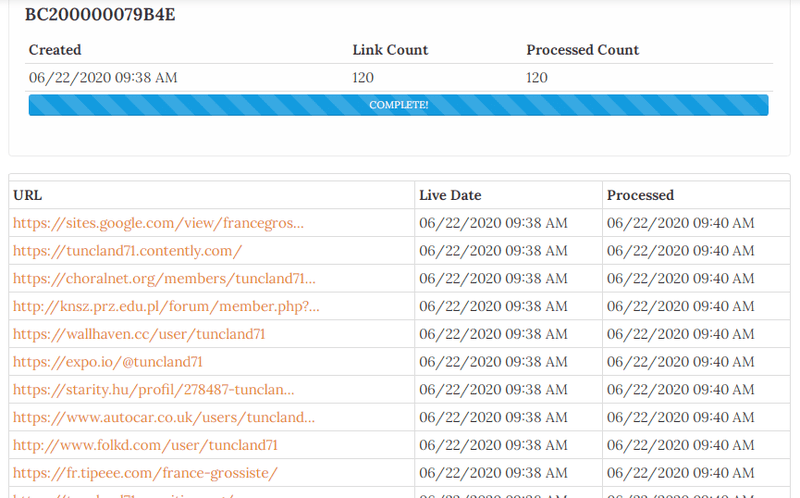Click the COMPLETE! progress bar
Image resolution: width=800 pixels, height=498 pixels.
coord(398,105)
